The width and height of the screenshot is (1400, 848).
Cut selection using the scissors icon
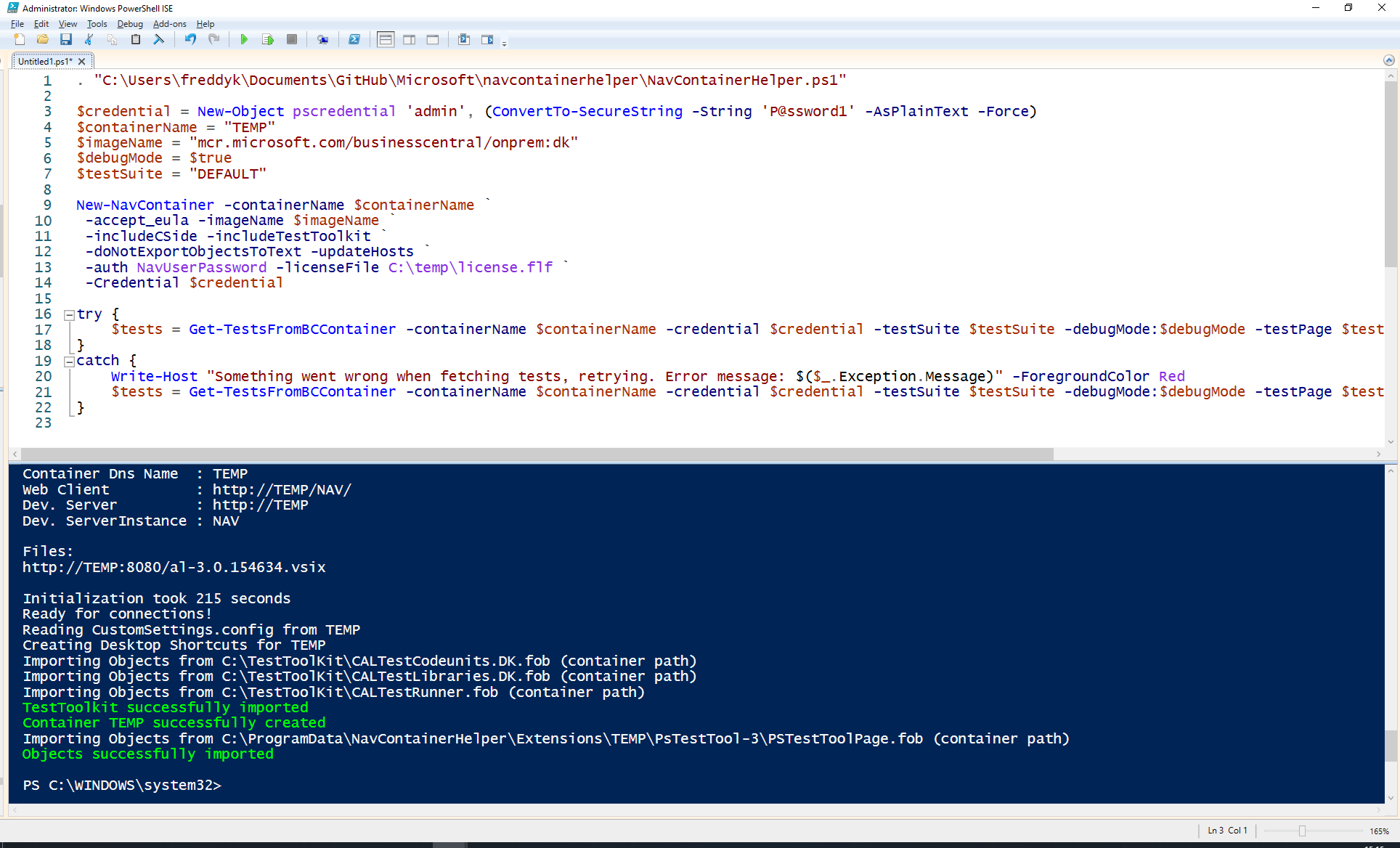89,39
